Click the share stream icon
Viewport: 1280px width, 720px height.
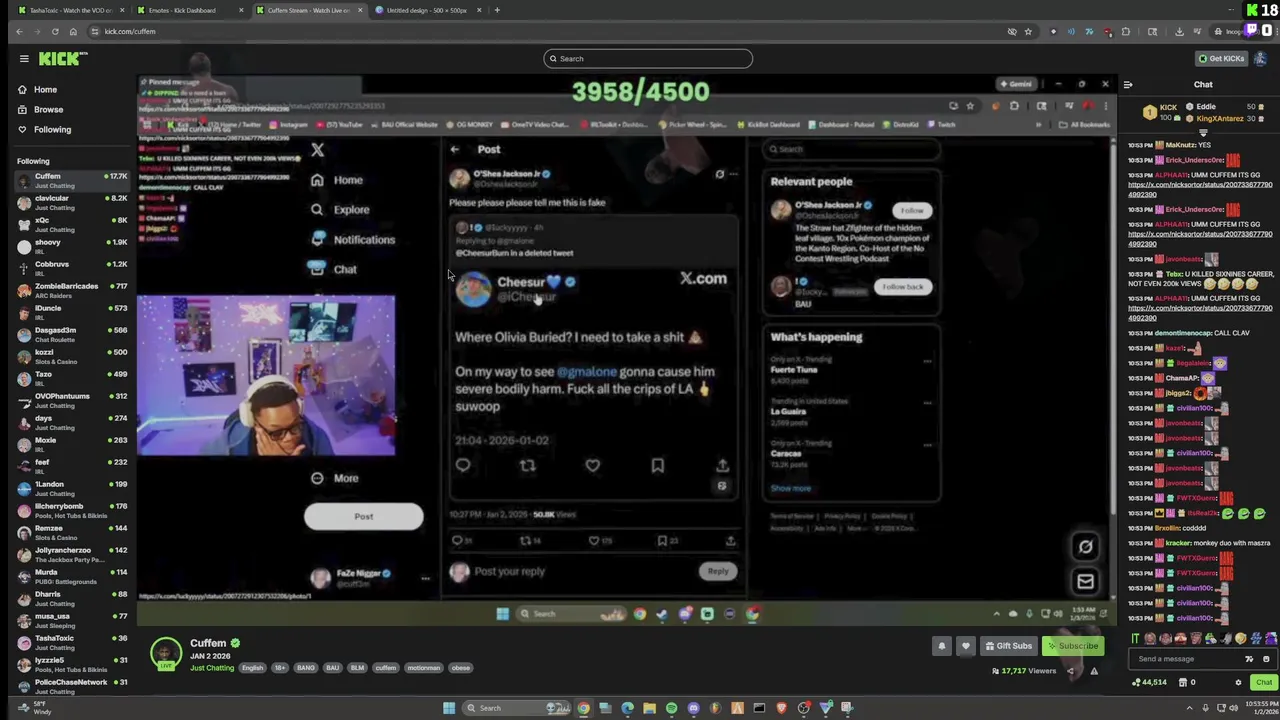[x=1071, y=671]
